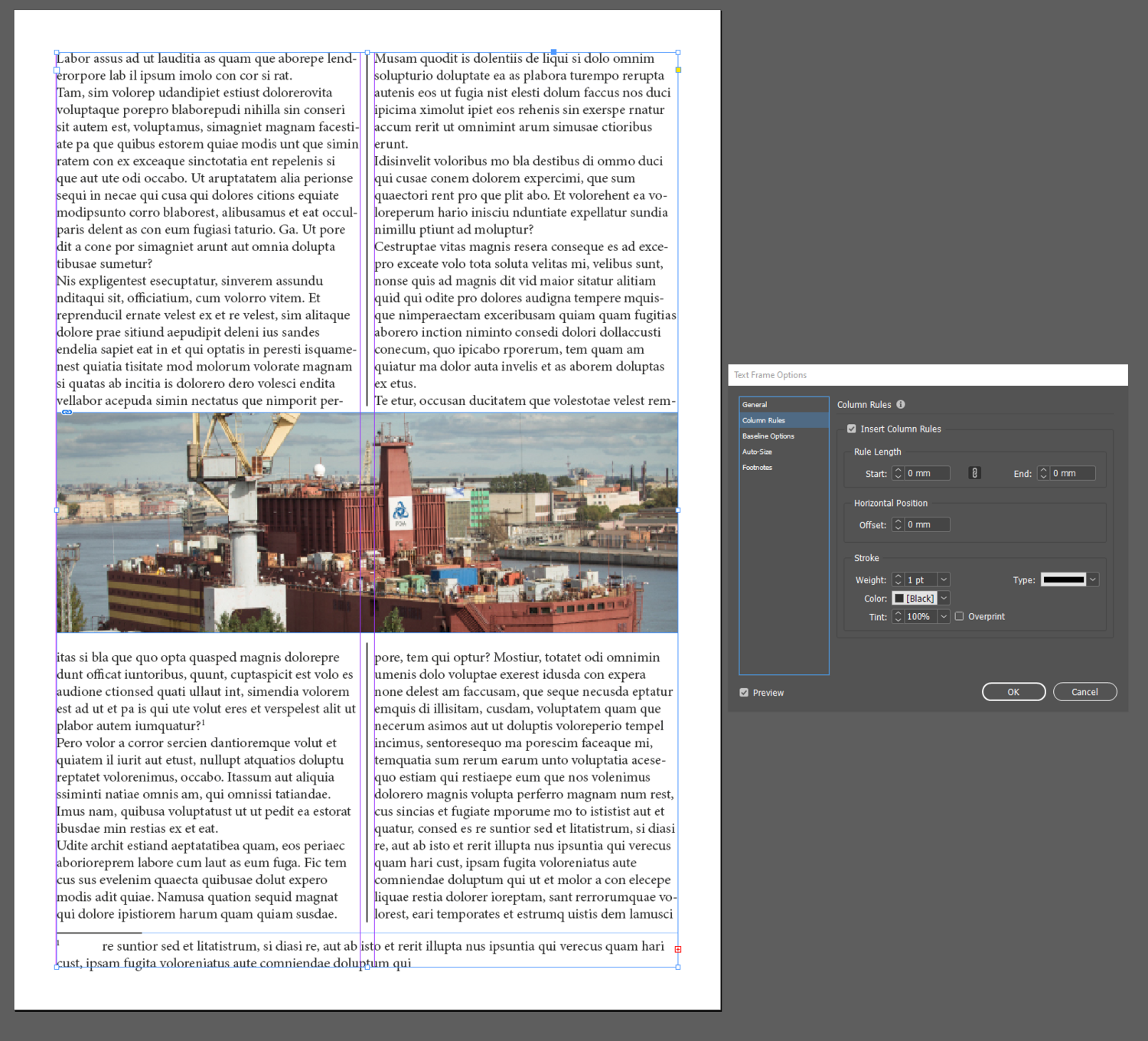Click the Column Rules info icon
The image size is (1148, 1041).
click(x=901, y=404)
